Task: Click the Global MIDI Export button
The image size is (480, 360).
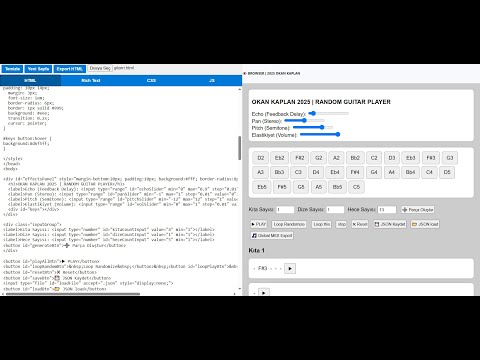Action: (x=272, y=235)
